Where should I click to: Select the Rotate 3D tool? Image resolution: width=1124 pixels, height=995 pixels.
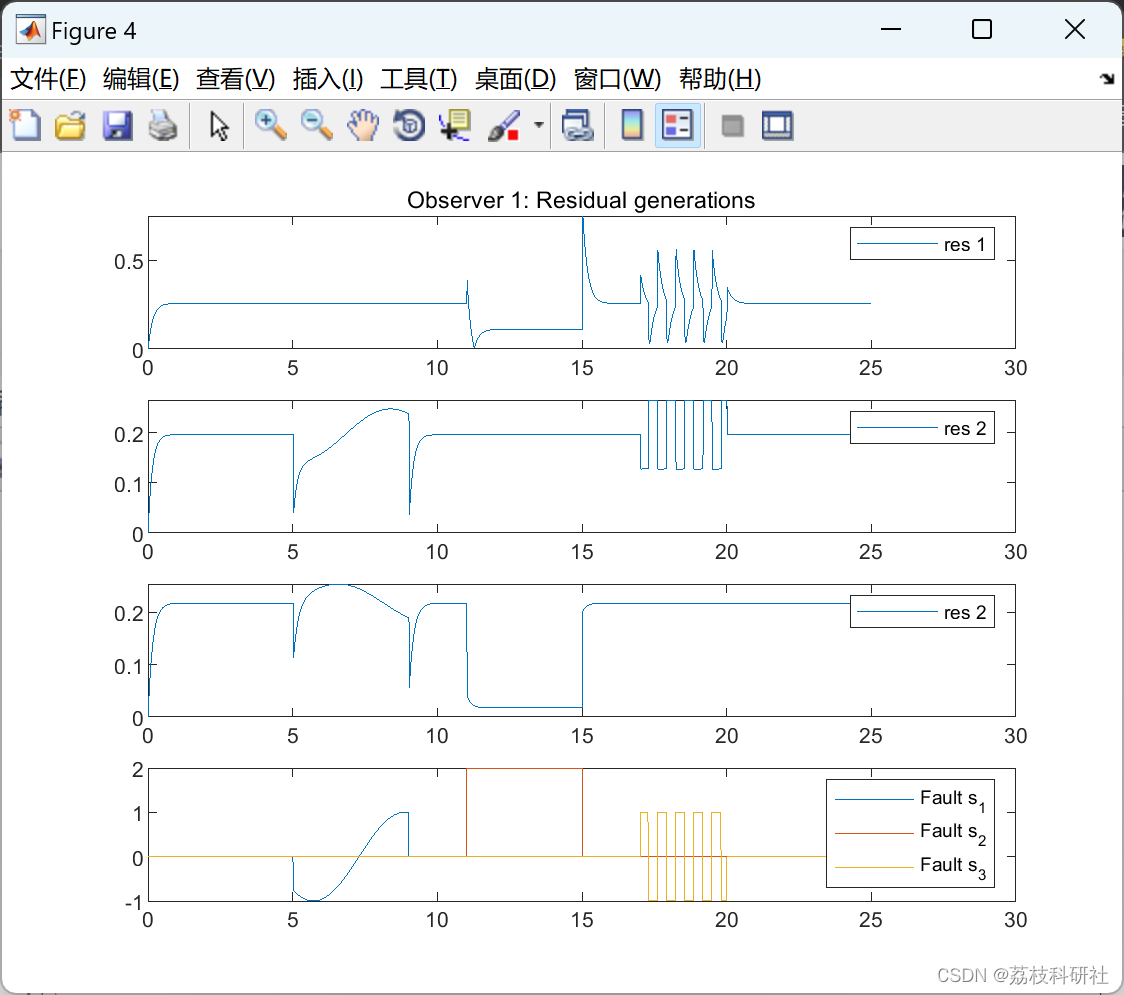[409, 125]
